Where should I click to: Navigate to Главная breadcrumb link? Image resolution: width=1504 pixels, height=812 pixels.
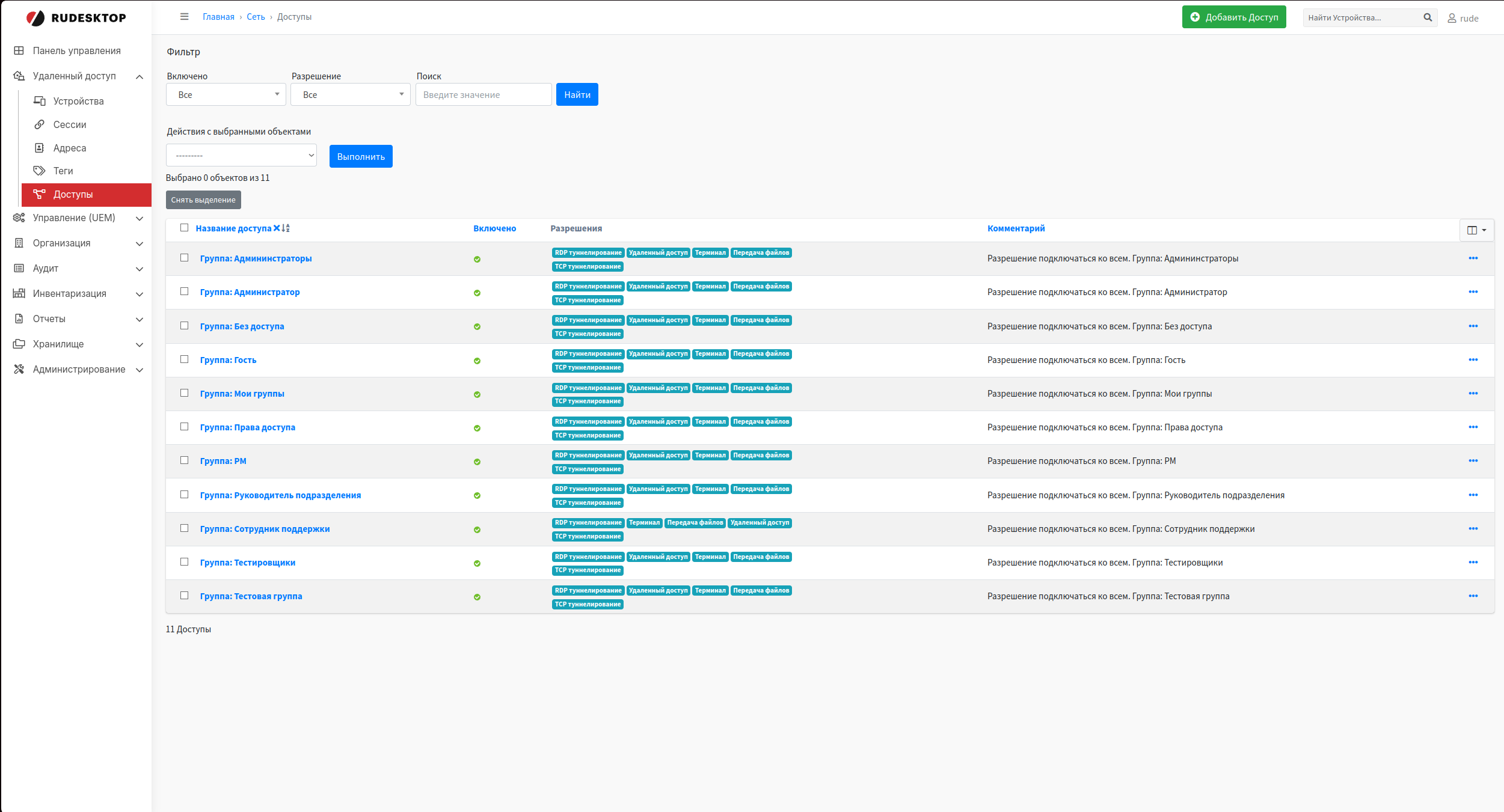218,17
